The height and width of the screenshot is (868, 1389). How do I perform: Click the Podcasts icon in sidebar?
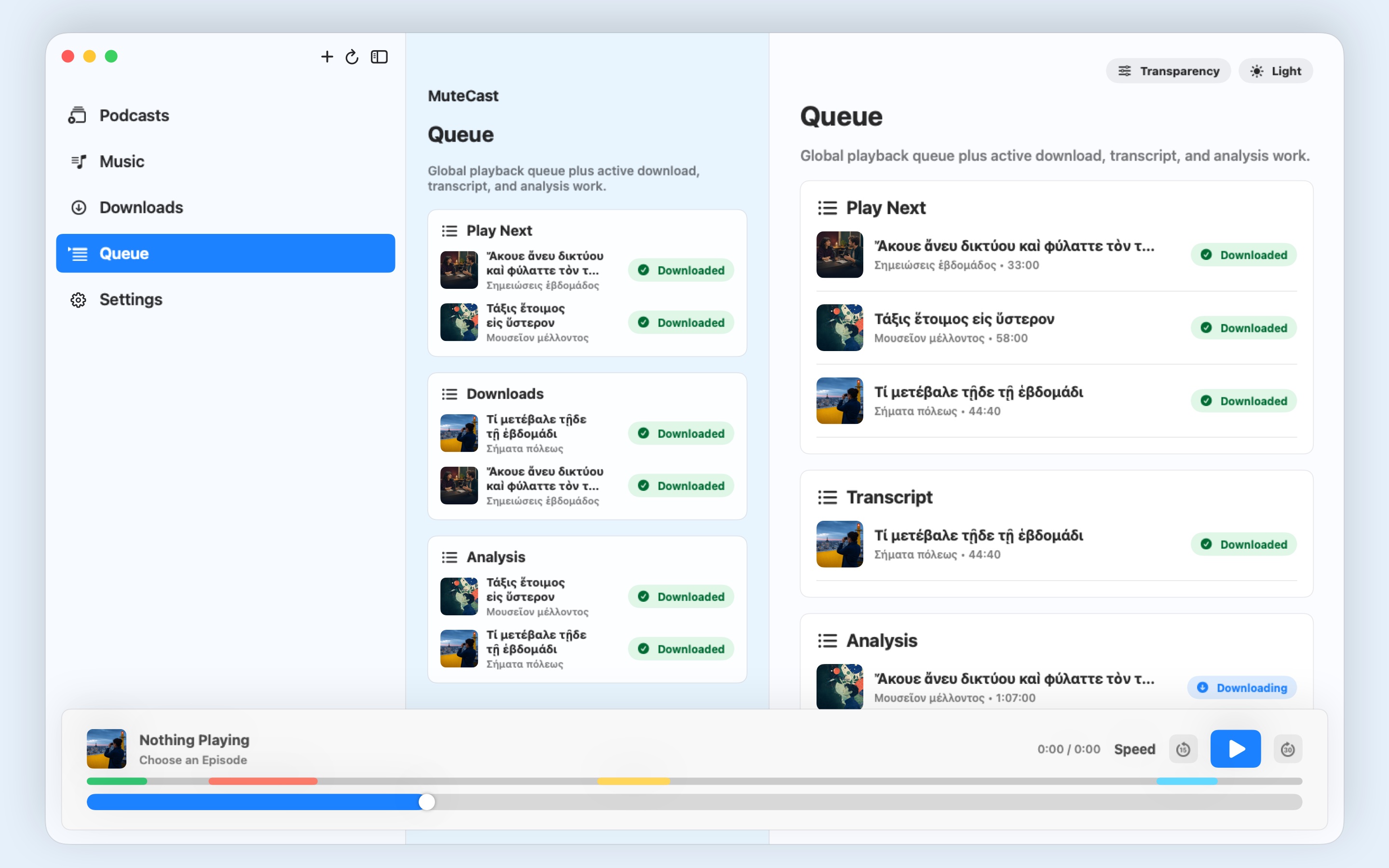pos(78,115)
